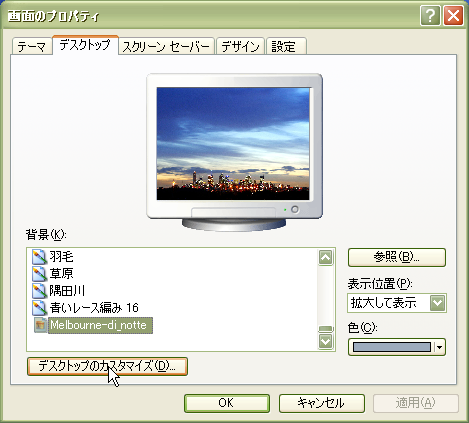The width and height of the screenshot is (469, 423).
Task: Click the キャンセル button
Action: click(322, 403)
